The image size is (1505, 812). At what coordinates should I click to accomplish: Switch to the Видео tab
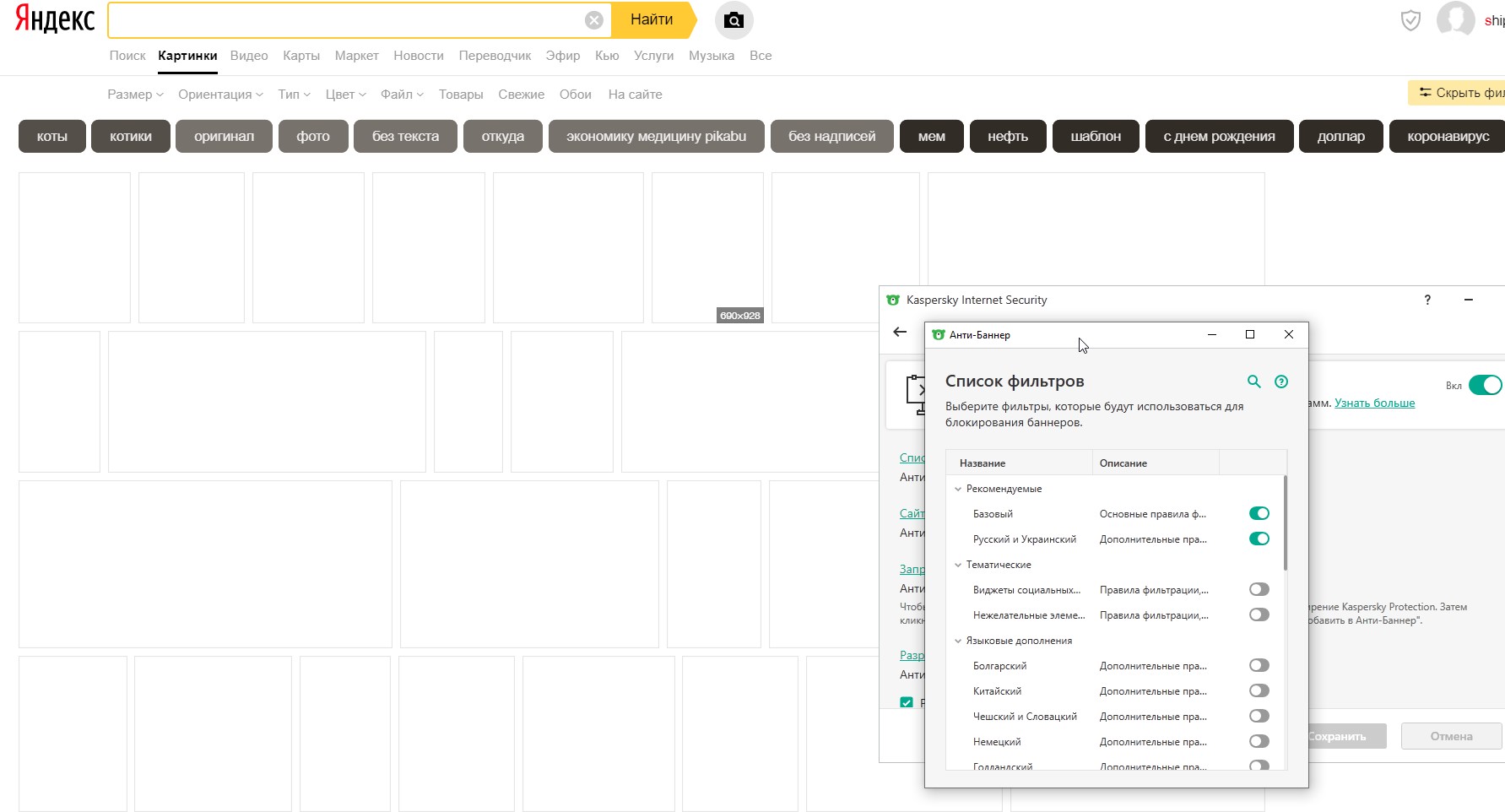click(249, 56)
